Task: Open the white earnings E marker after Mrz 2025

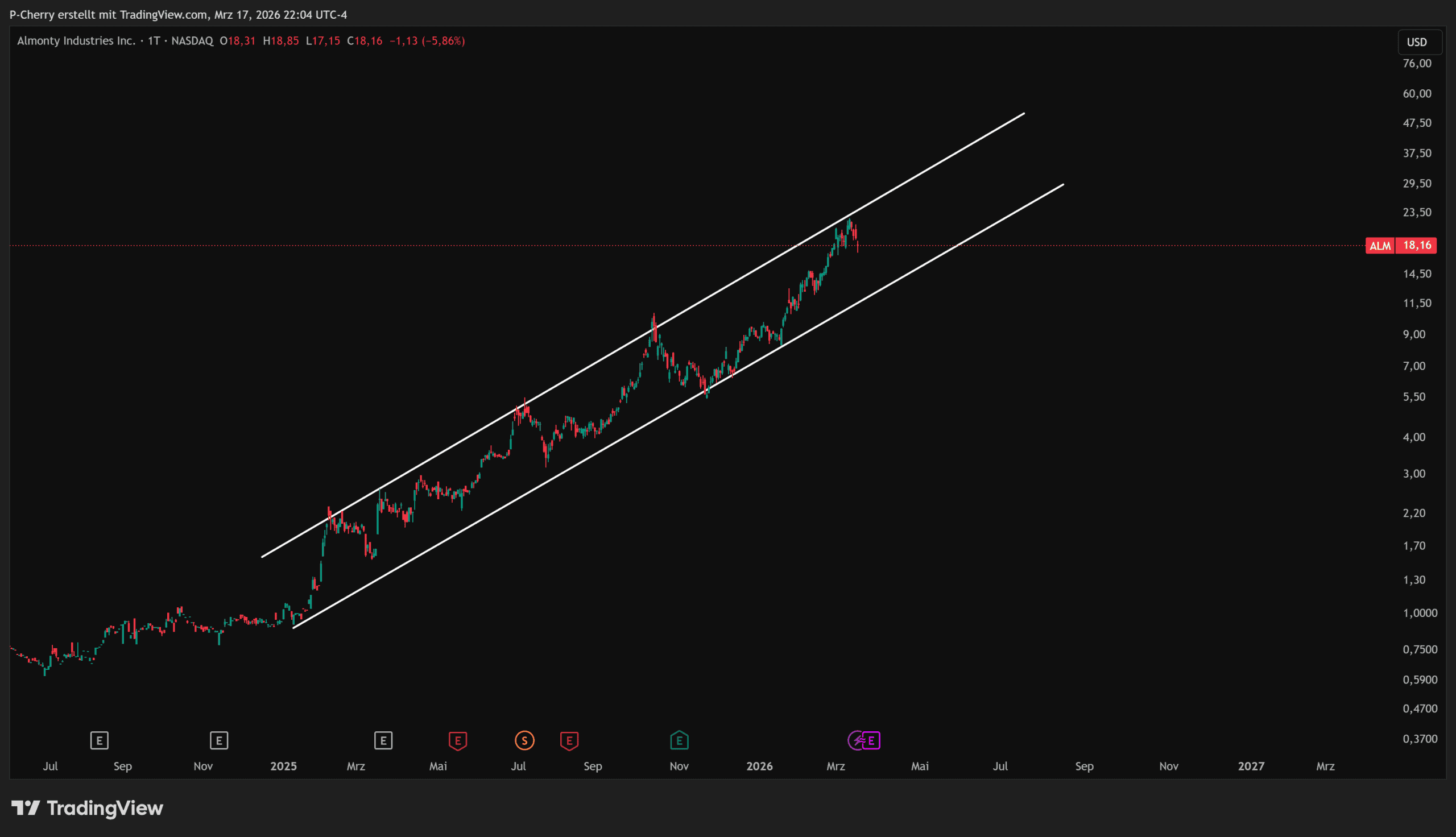Action: [x=383, y=740]
